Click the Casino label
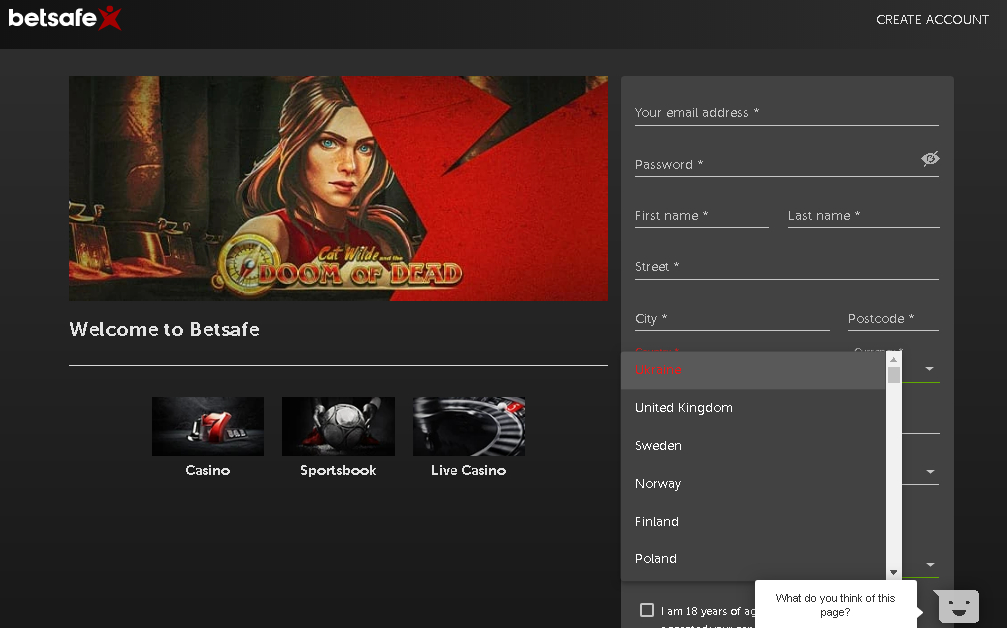The height and width of the screenshot is (628, 1007). (207, 471)
